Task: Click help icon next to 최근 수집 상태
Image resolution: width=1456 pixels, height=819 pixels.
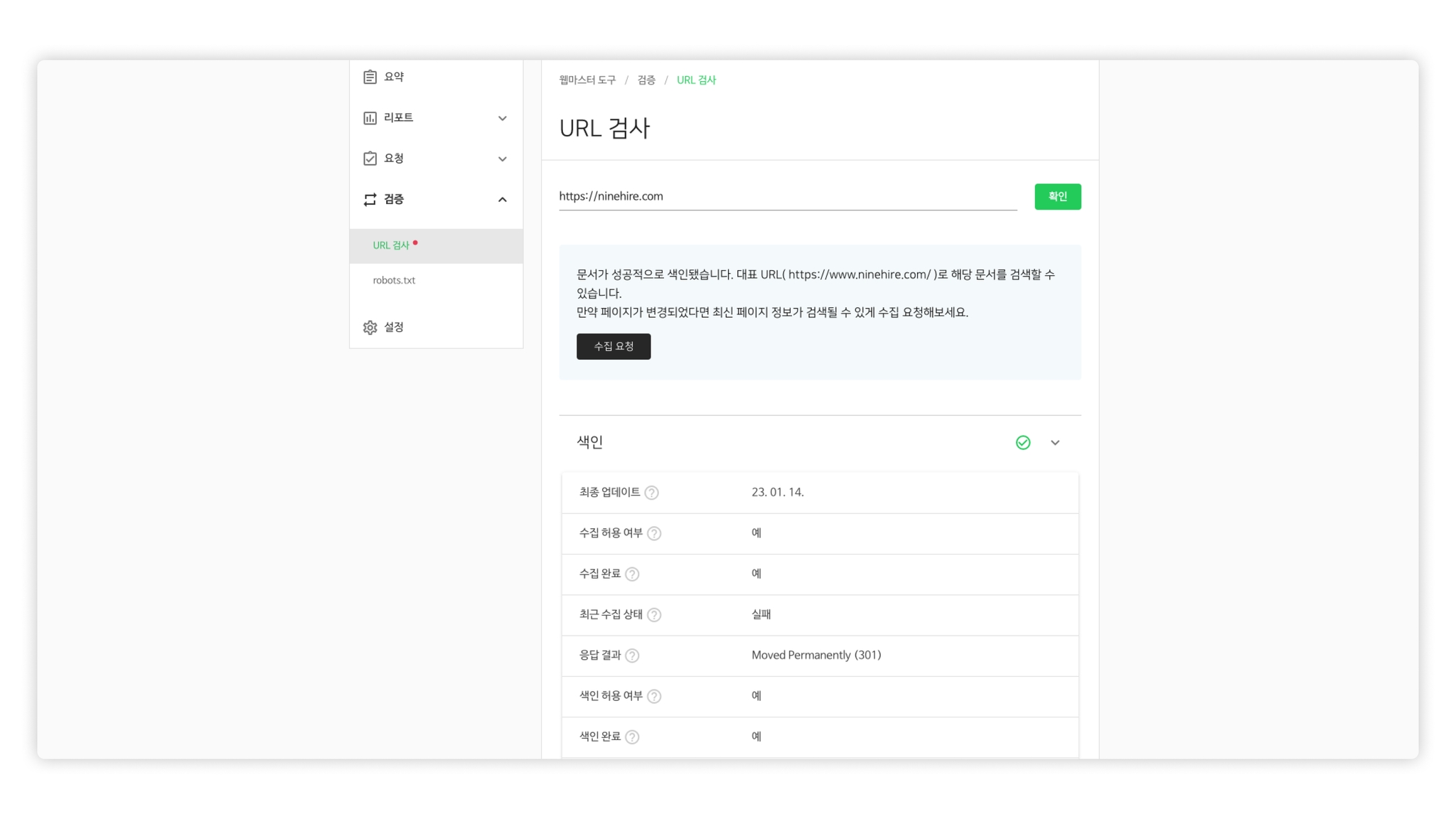Action: pyautogui.click(x=654, y=615)
